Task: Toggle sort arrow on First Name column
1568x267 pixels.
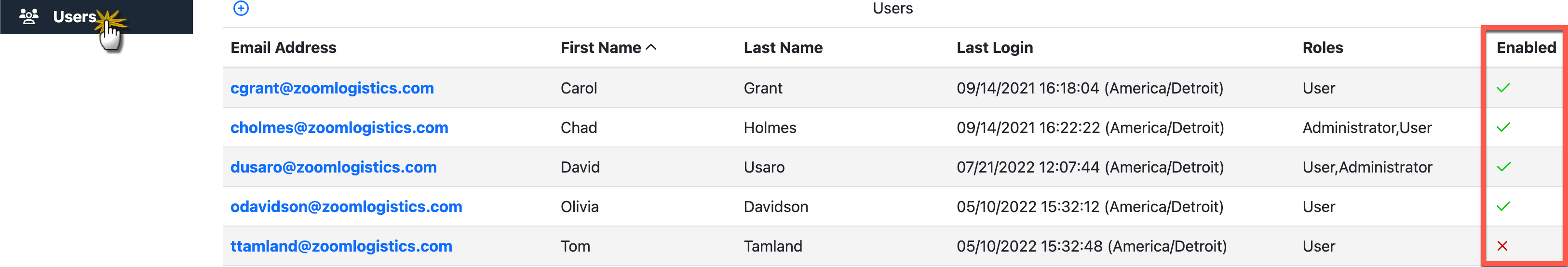Action: tap(651, 47)
